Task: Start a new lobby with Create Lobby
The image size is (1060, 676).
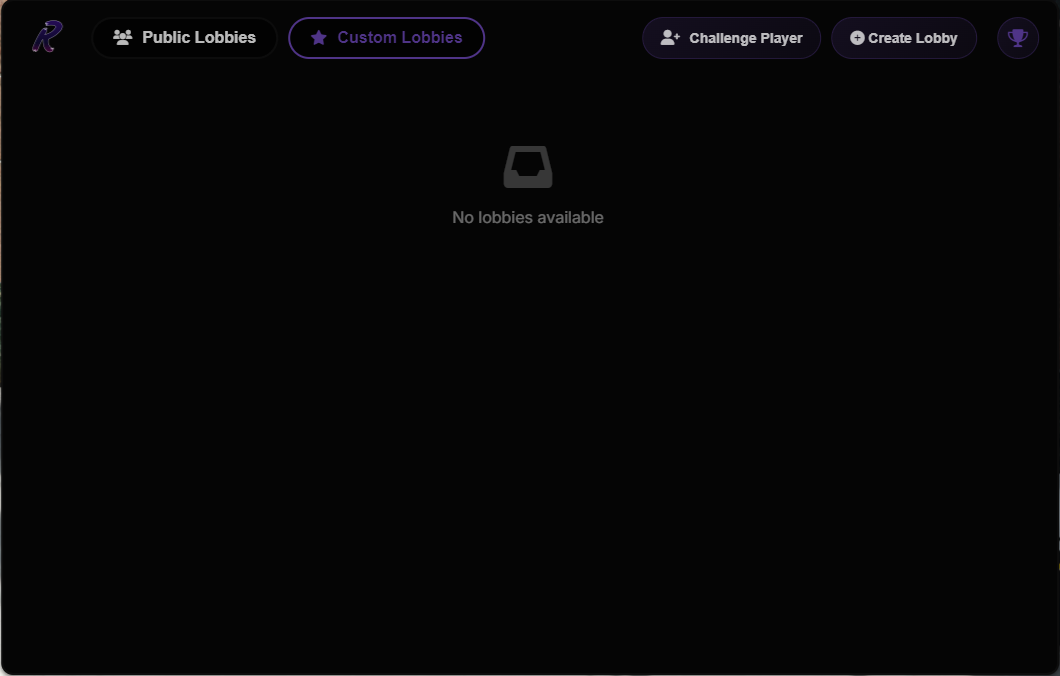Action: tap(904, 38)
